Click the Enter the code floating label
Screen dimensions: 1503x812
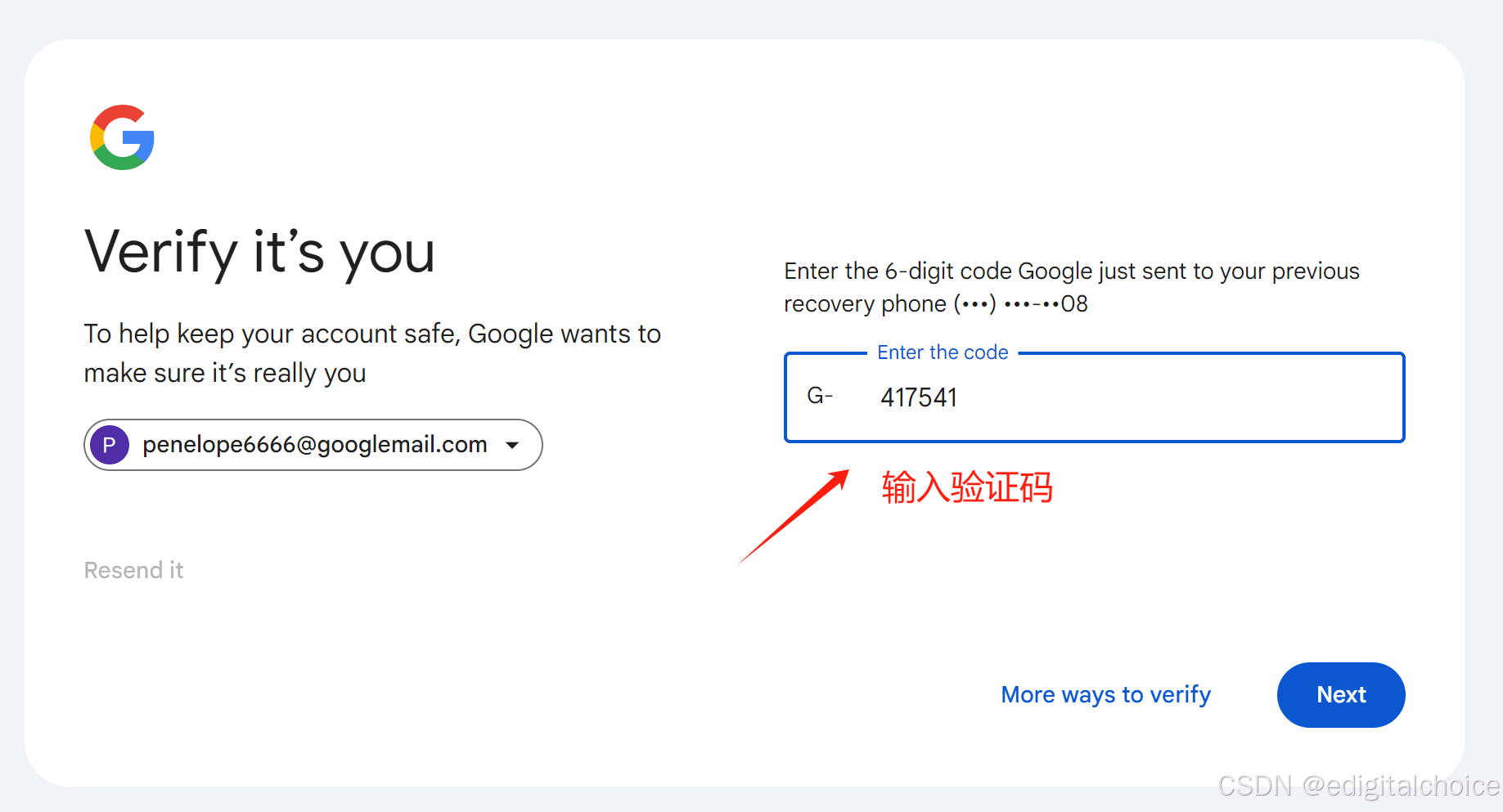click(943, 352)
